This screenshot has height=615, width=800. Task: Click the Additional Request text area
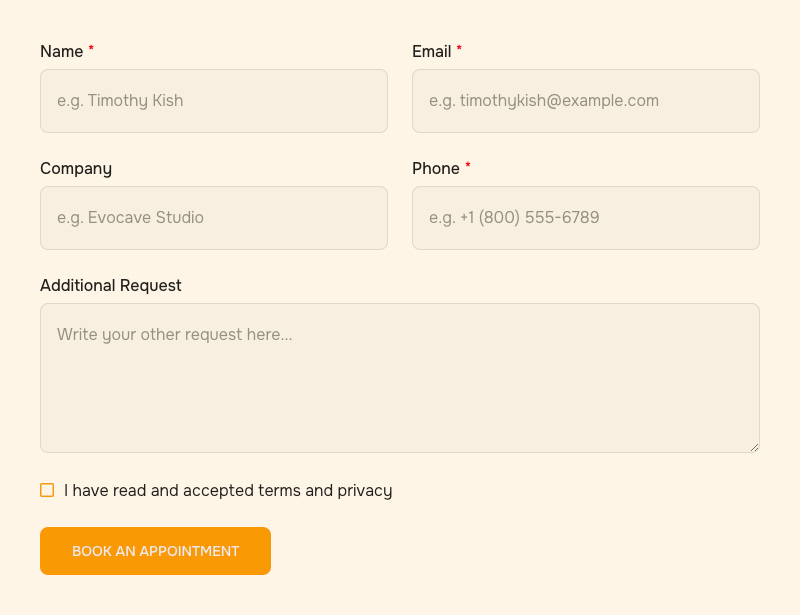400,377
